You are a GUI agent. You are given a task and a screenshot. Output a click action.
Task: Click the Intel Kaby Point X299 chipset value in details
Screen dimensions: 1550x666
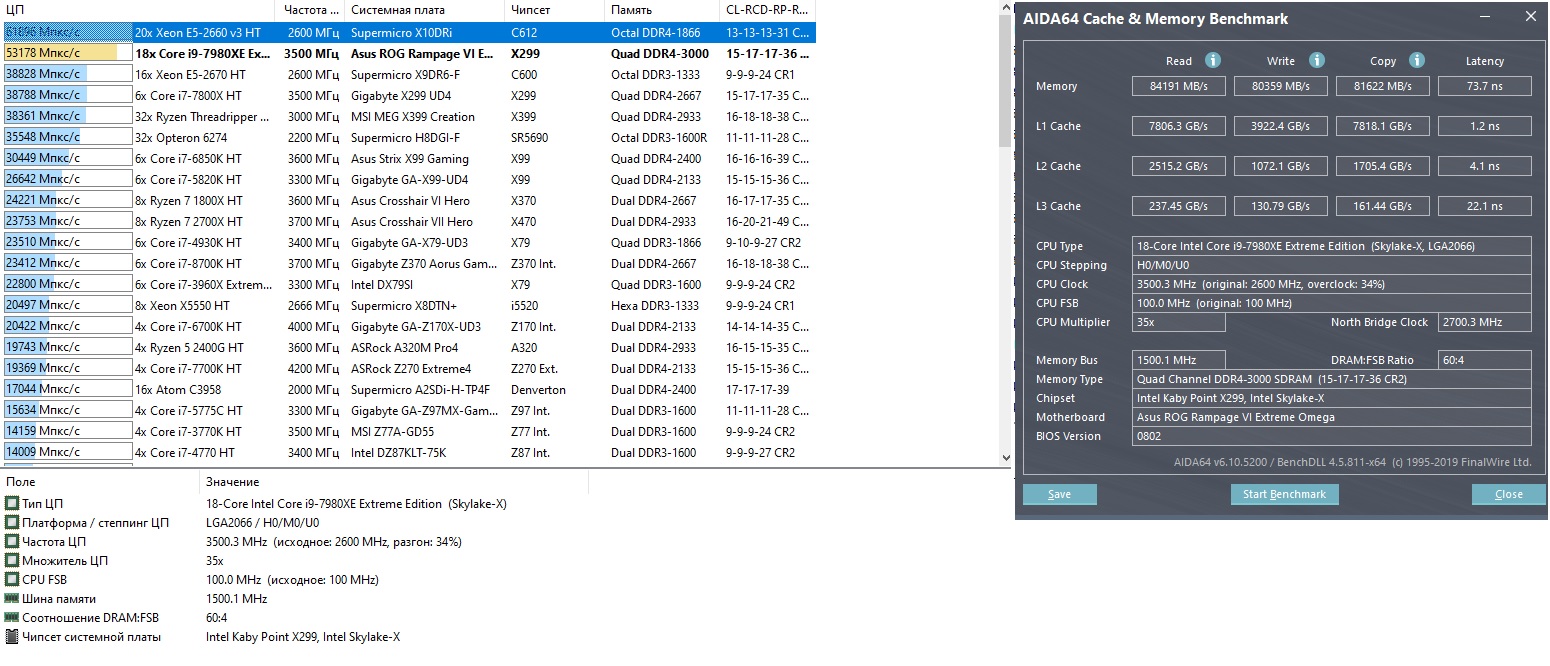pos(302,637)
